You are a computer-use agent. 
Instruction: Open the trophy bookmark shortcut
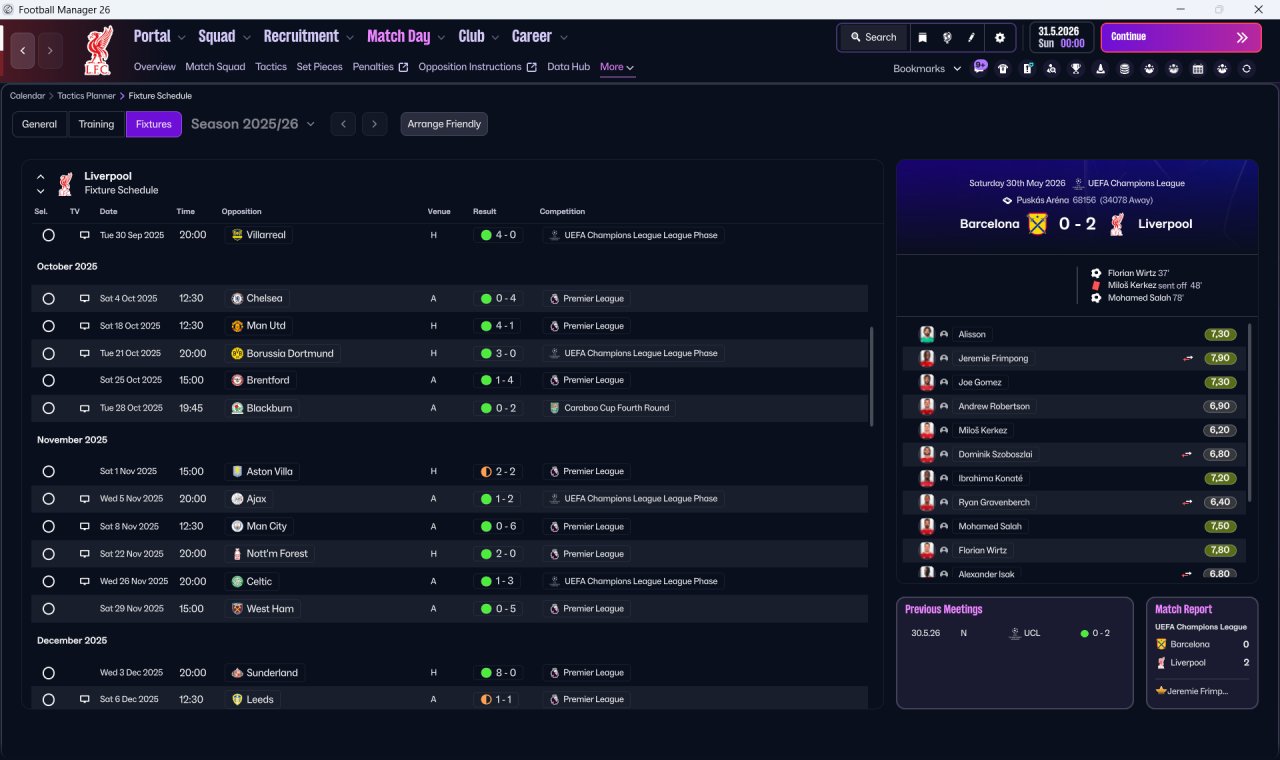click(1076, 68)
